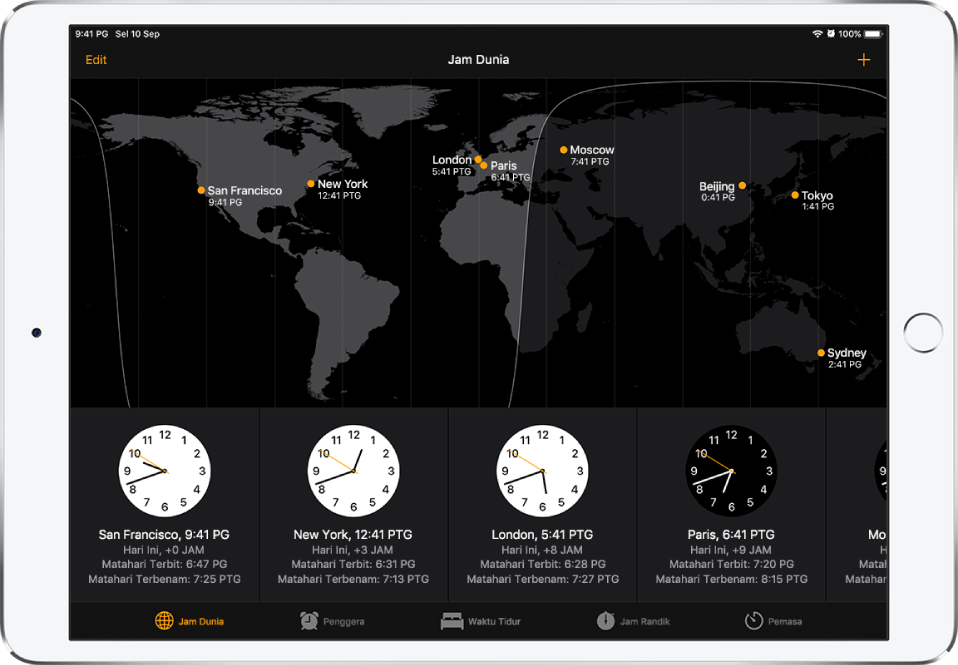This screenshot has width=958, height=665.
Task: Select Moscow dot on map
Action: 563,150
